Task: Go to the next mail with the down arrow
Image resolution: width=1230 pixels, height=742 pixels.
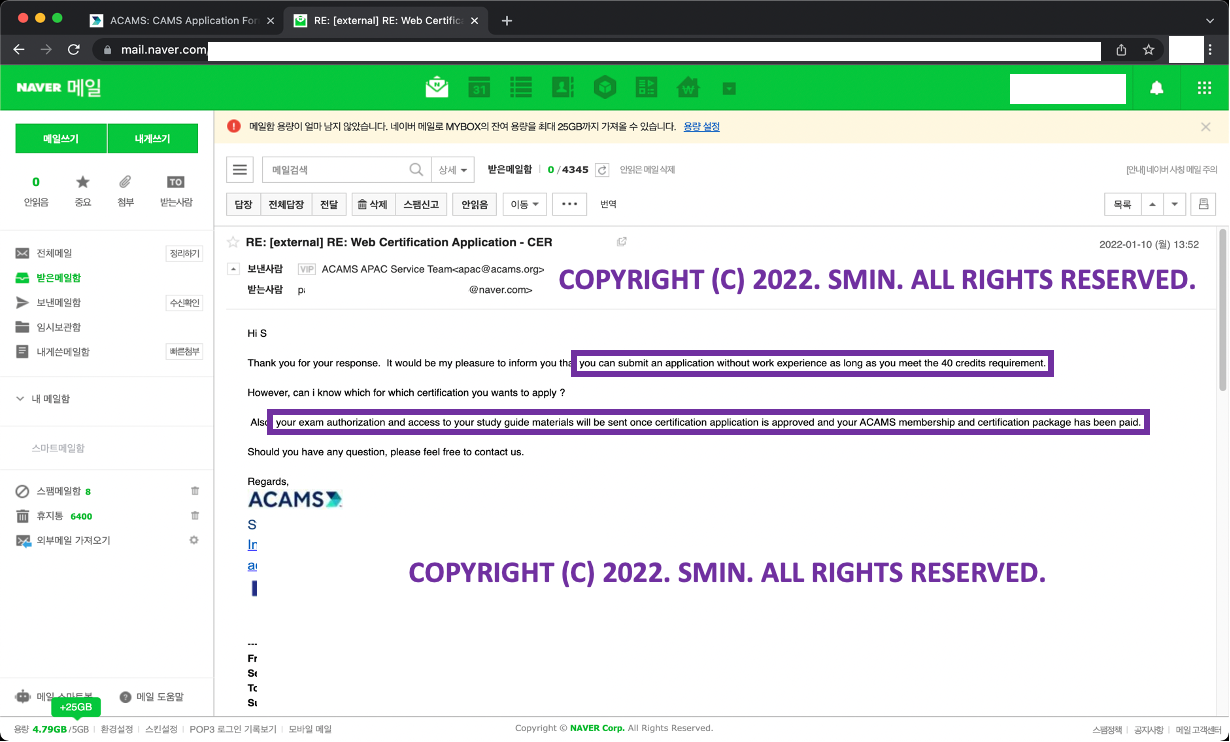Action: pos(1175,204)
